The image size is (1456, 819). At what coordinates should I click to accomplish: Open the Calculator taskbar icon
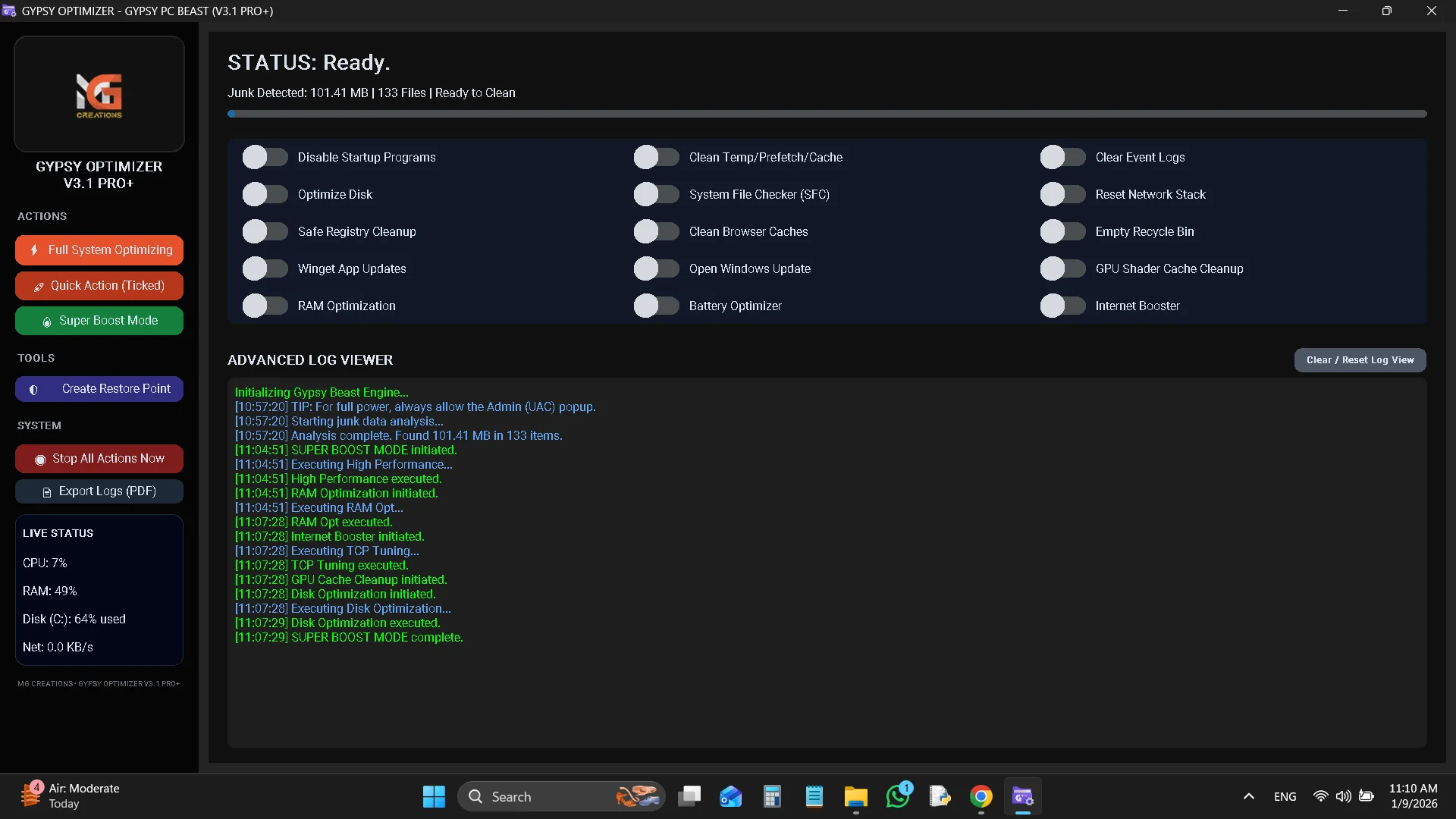coord(772,796)
